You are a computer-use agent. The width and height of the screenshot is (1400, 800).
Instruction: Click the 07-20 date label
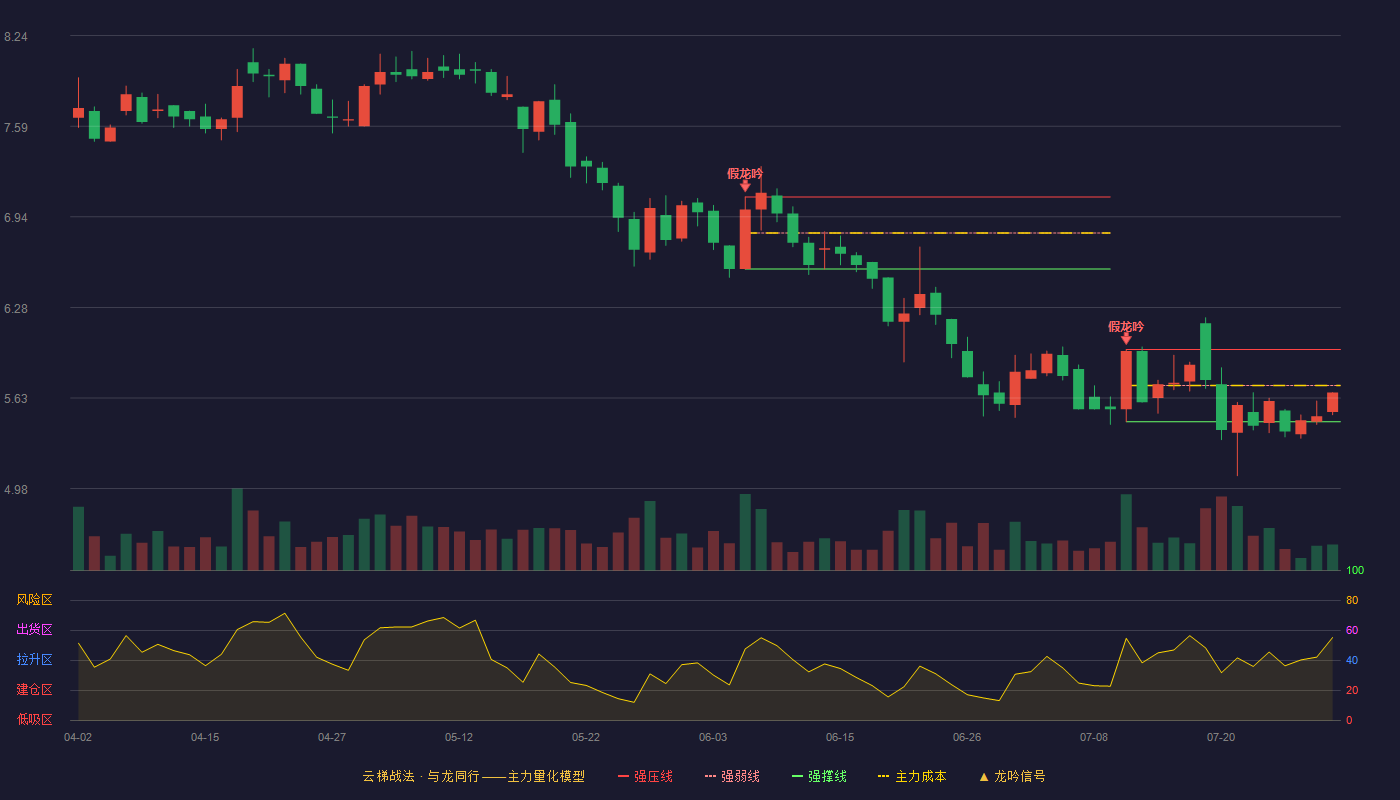(x=1221, y=737)
